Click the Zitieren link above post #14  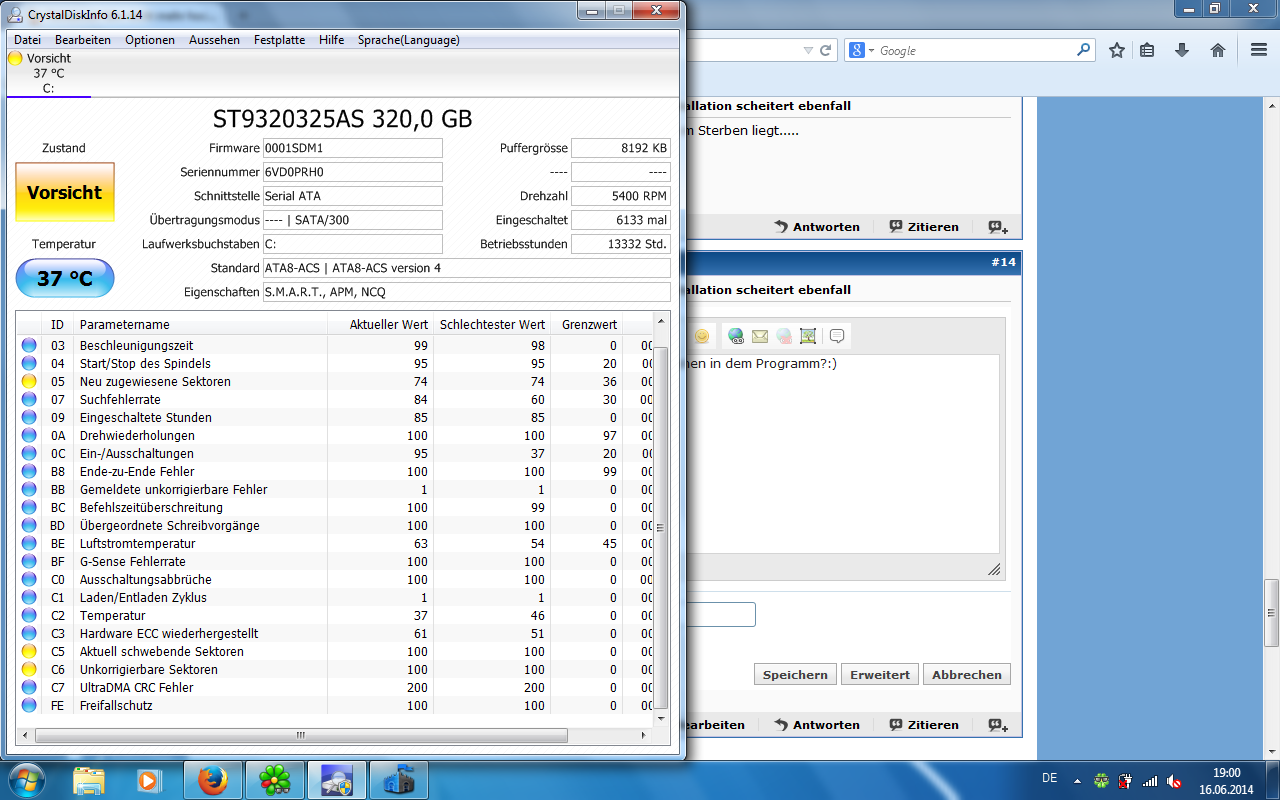point(924,227)
